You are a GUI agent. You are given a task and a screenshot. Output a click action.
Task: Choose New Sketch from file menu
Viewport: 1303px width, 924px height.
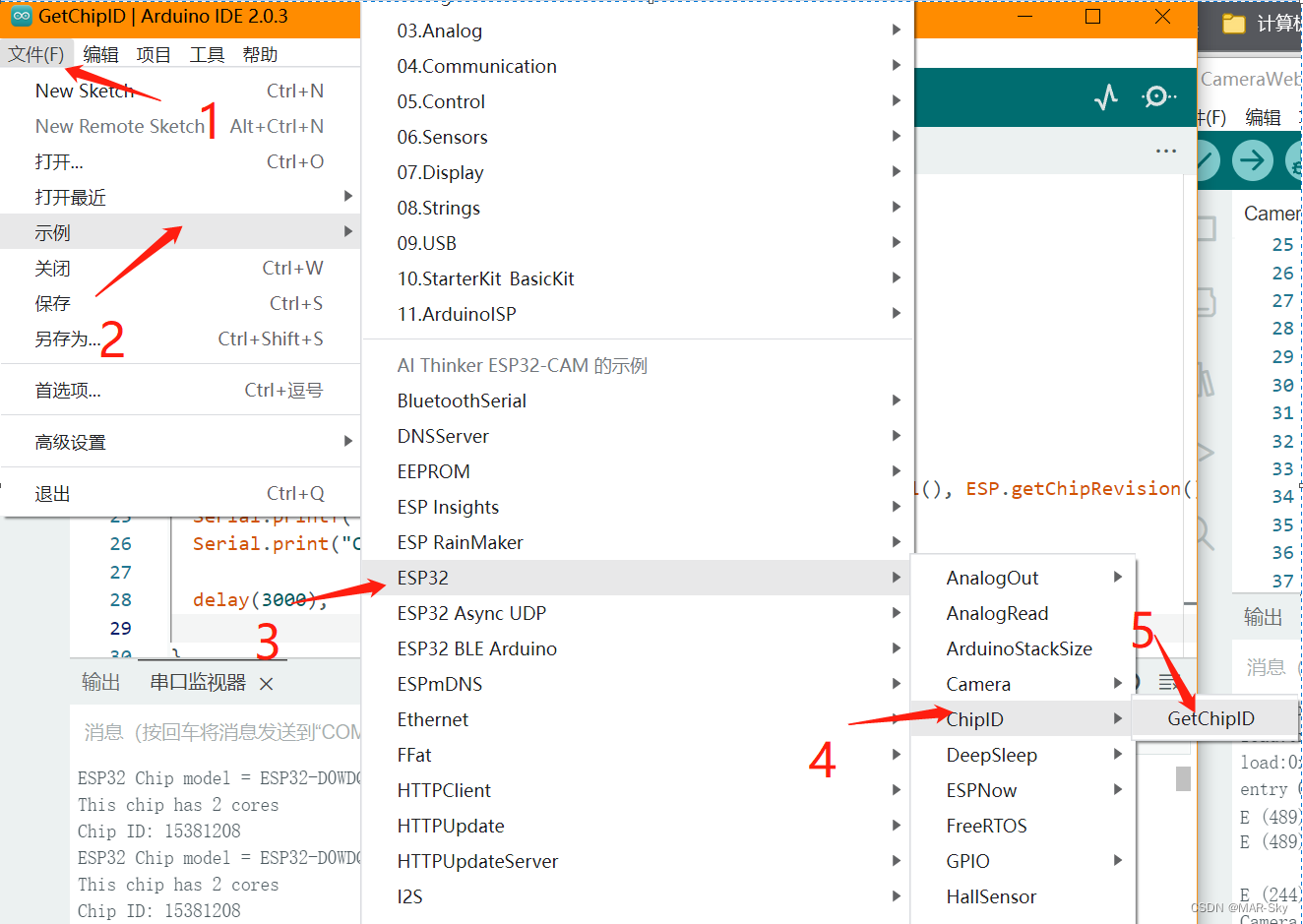(180, 91)
